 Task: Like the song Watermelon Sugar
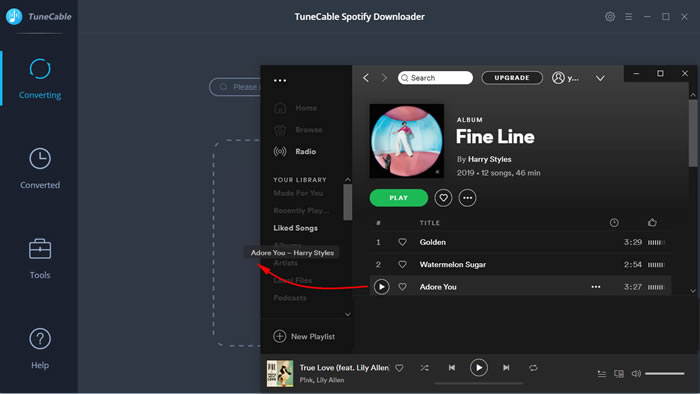pyautogui.click(x=402, y=264)
